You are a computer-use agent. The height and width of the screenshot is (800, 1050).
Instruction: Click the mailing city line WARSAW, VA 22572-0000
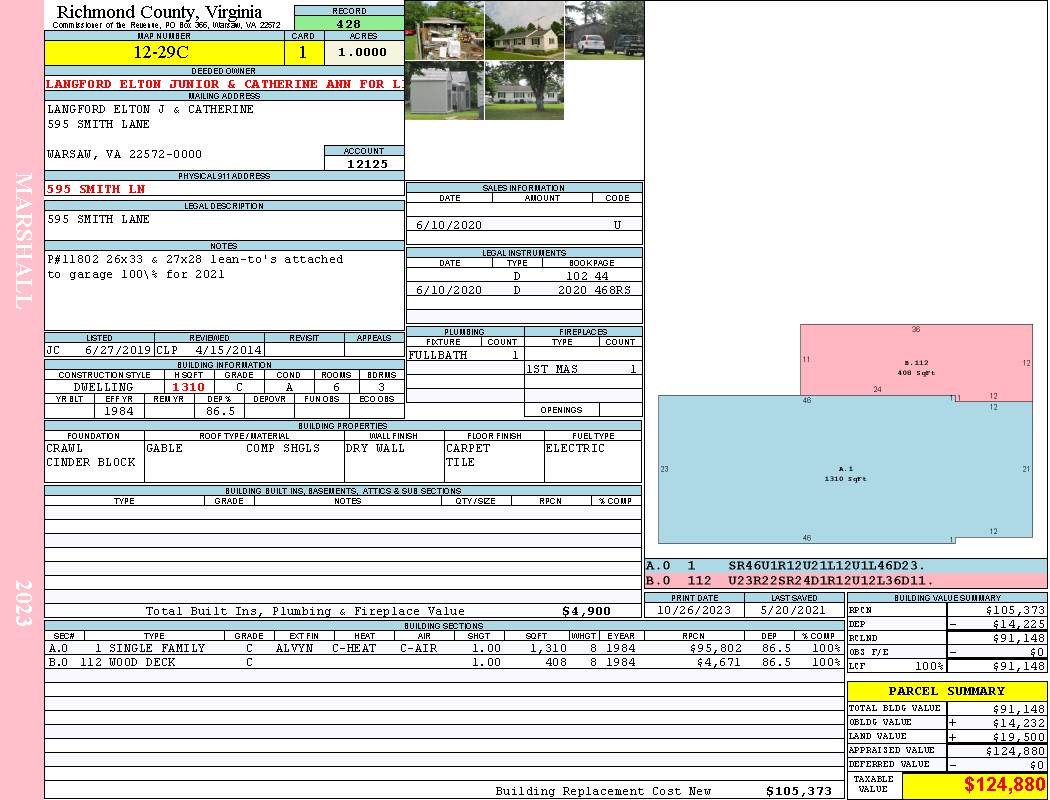point(124,154)
